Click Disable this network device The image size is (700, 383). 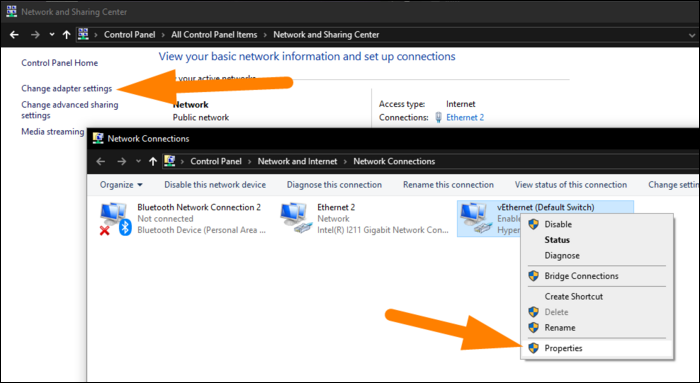coord(215,185)
